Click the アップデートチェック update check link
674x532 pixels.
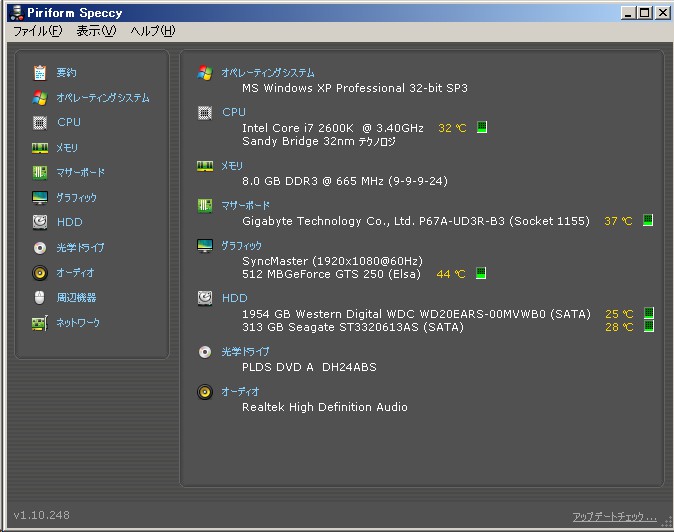point(615,517)
